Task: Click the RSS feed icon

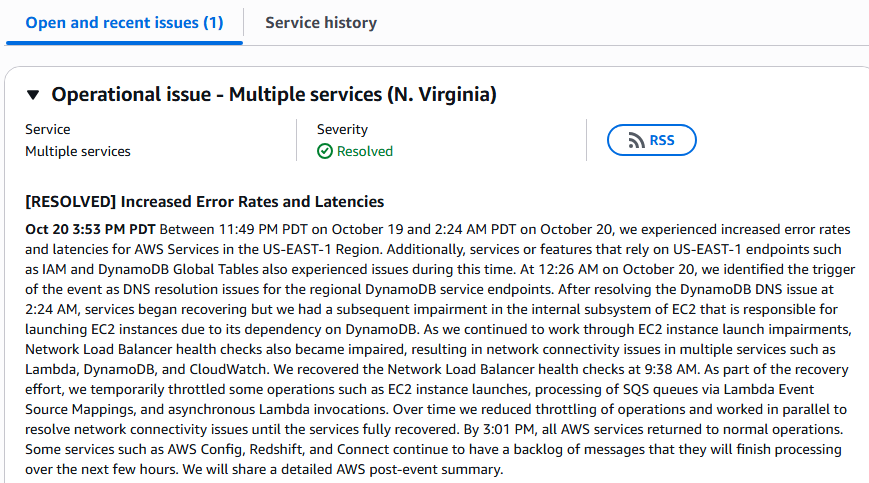Action: (635, 141)
